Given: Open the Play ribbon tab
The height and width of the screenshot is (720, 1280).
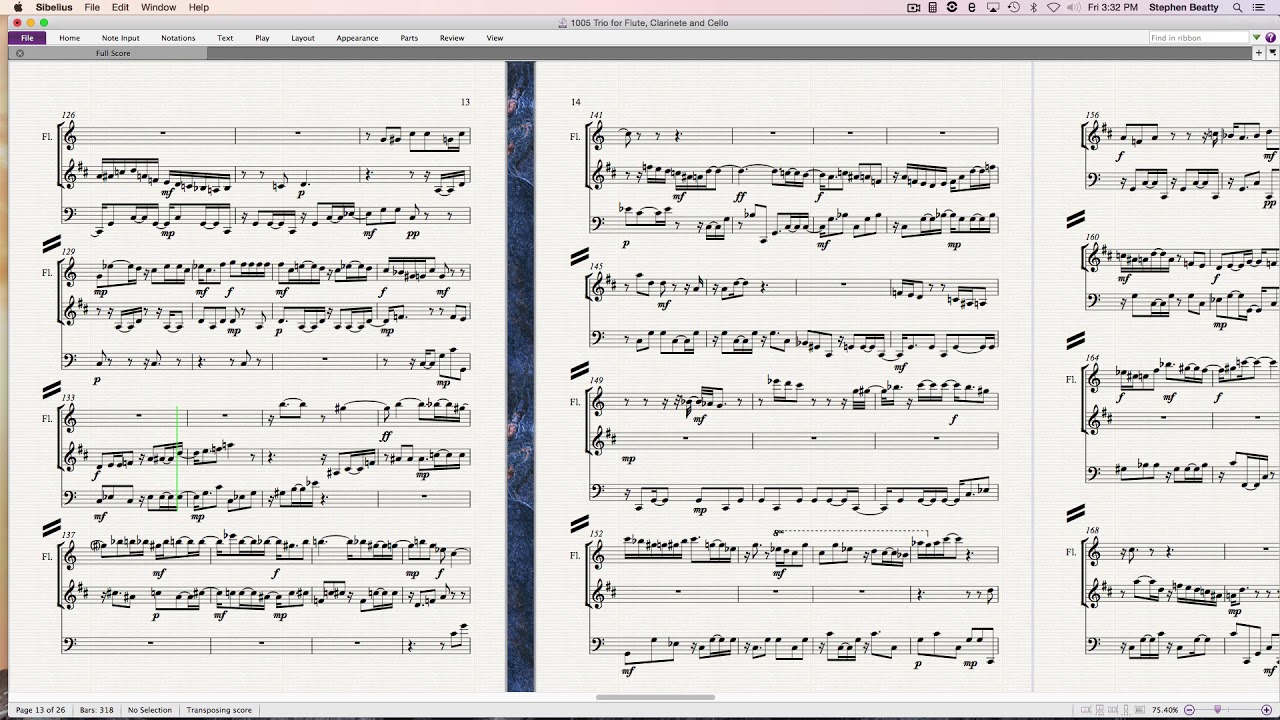Looking at the screenshot, I should click(x=262, y=38).
